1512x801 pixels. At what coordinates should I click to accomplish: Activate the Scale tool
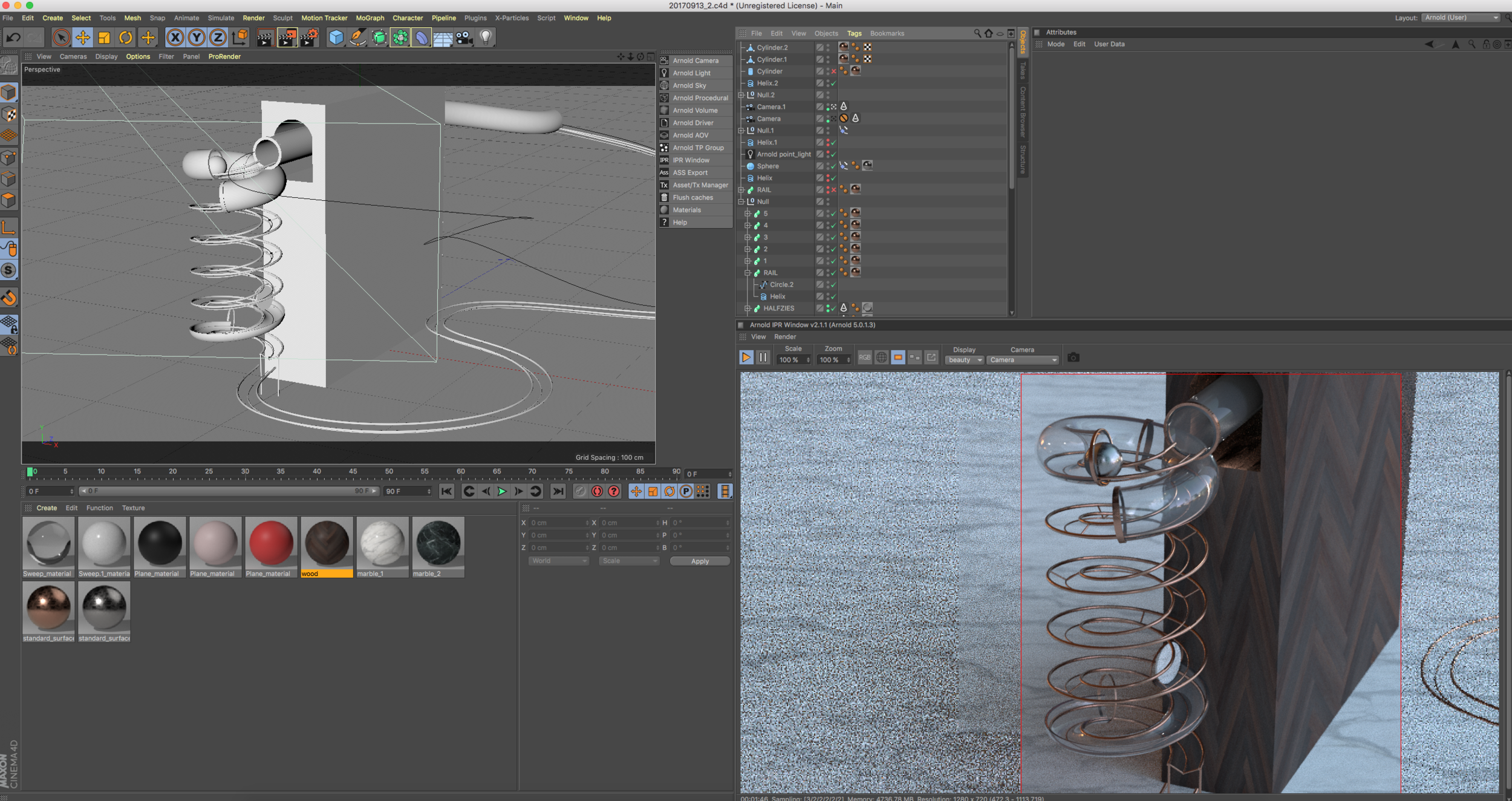click(104, 38)
